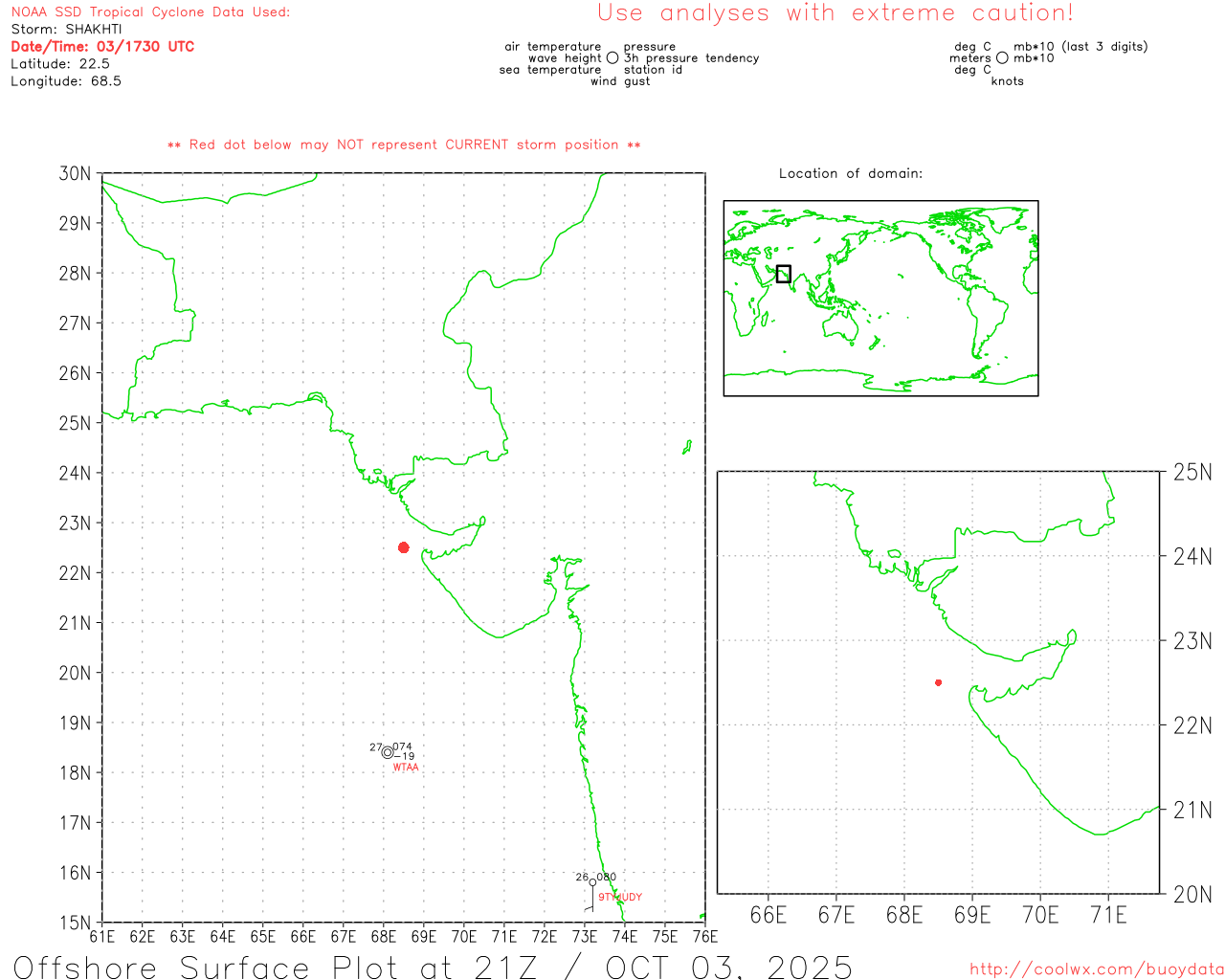Click the 26 air temperature value near 9TYJUDY
The image size is (1225, 980).
coord(582,877)
